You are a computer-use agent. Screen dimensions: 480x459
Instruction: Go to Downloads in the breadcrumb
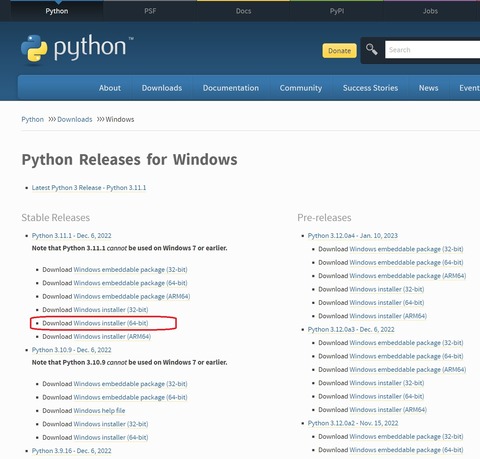point(75,119)
